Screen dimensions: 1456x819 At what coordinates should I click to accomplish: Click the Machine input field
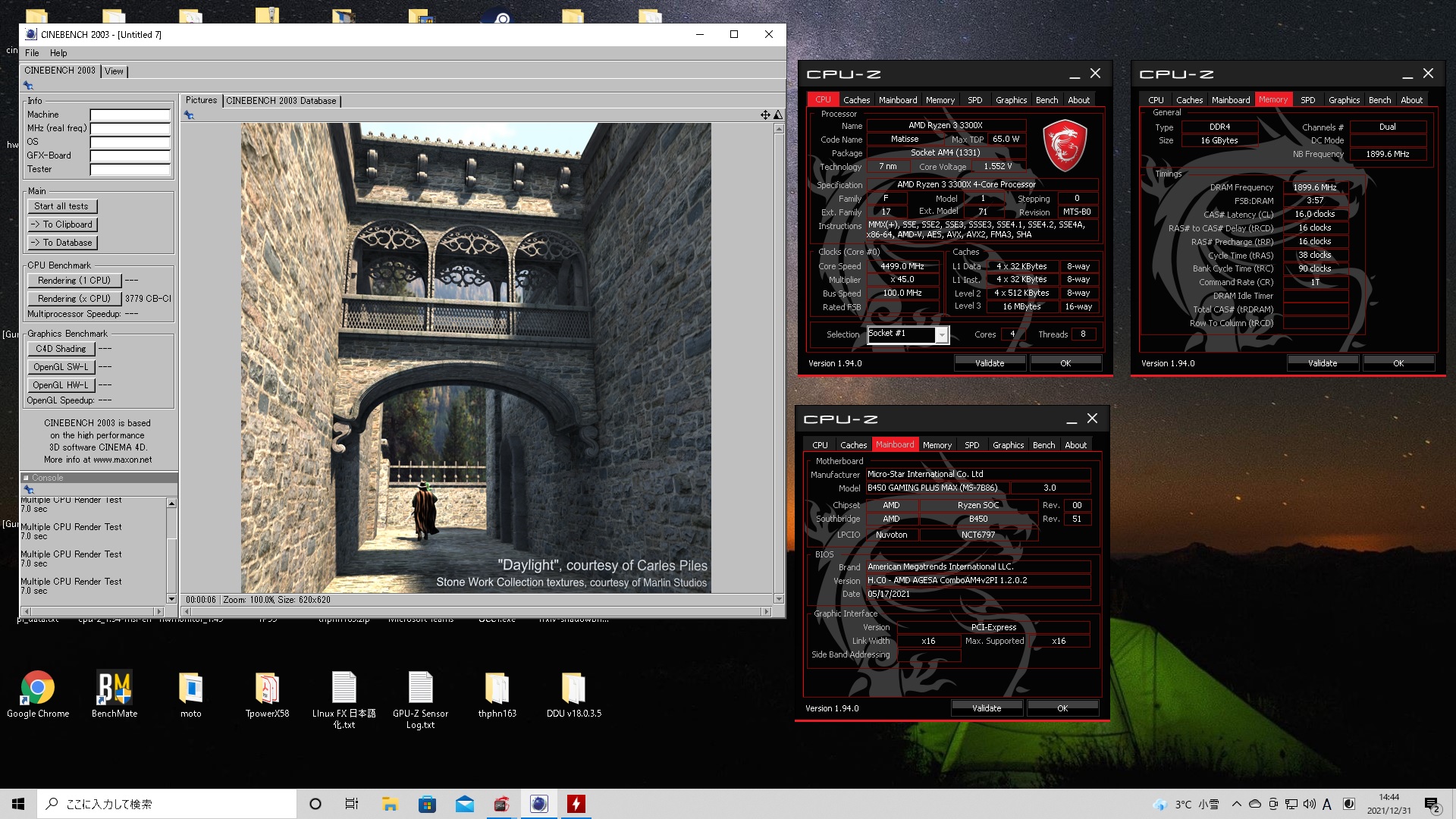(x=130, y=115)
